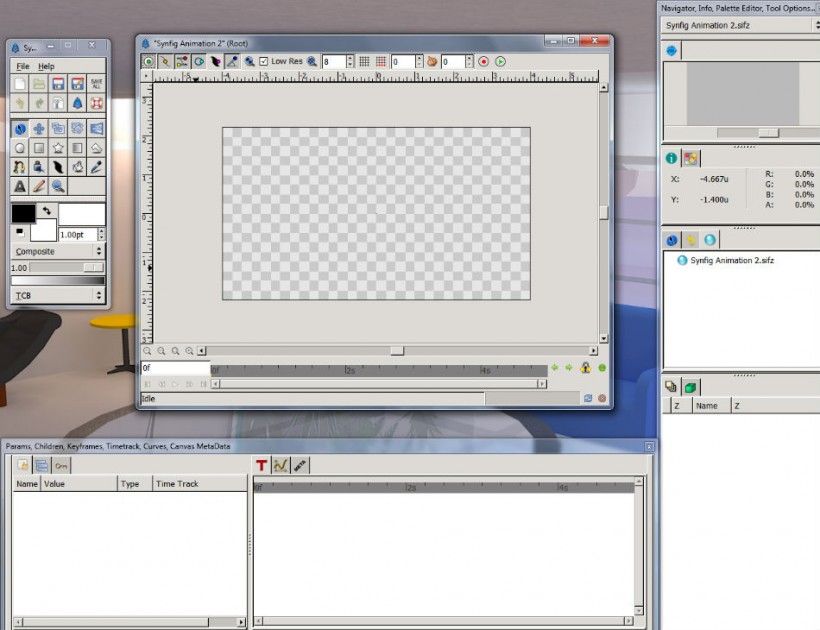Open the Synfig Animation 2.sifz canvas dropdown
820x630 pixels.
740,25
